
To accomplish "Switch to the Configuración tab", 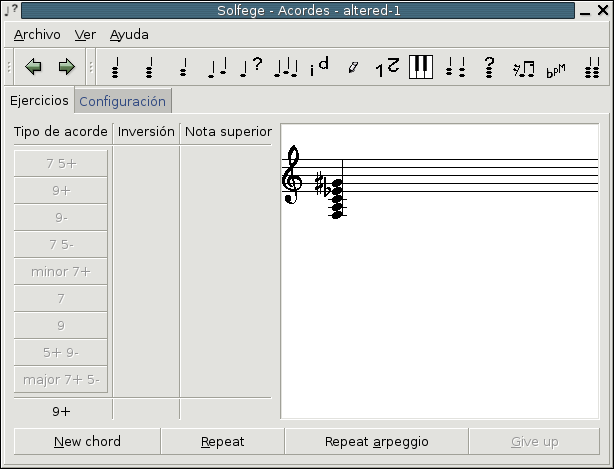I will tap(122, 101).
